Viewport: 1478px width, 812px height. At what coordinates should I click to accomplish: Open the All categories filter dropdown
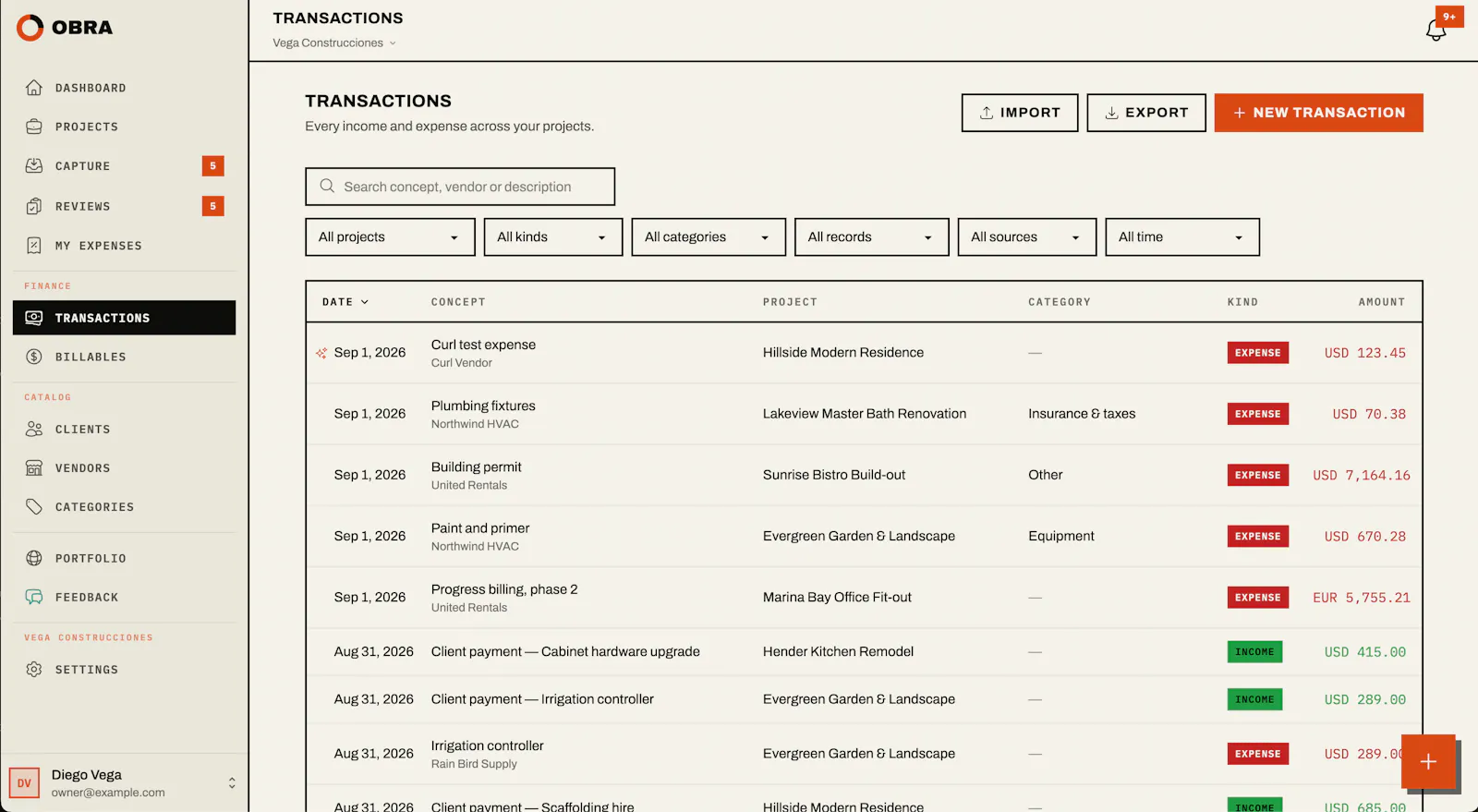709,237
